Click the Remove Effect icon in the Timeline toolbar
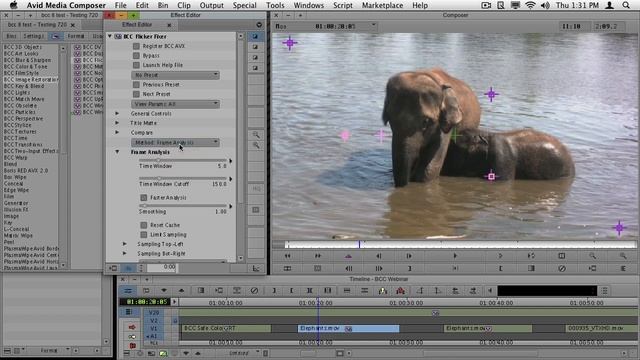Image resolution: width=640 pixels, height=360 pixels. [254, 291]
